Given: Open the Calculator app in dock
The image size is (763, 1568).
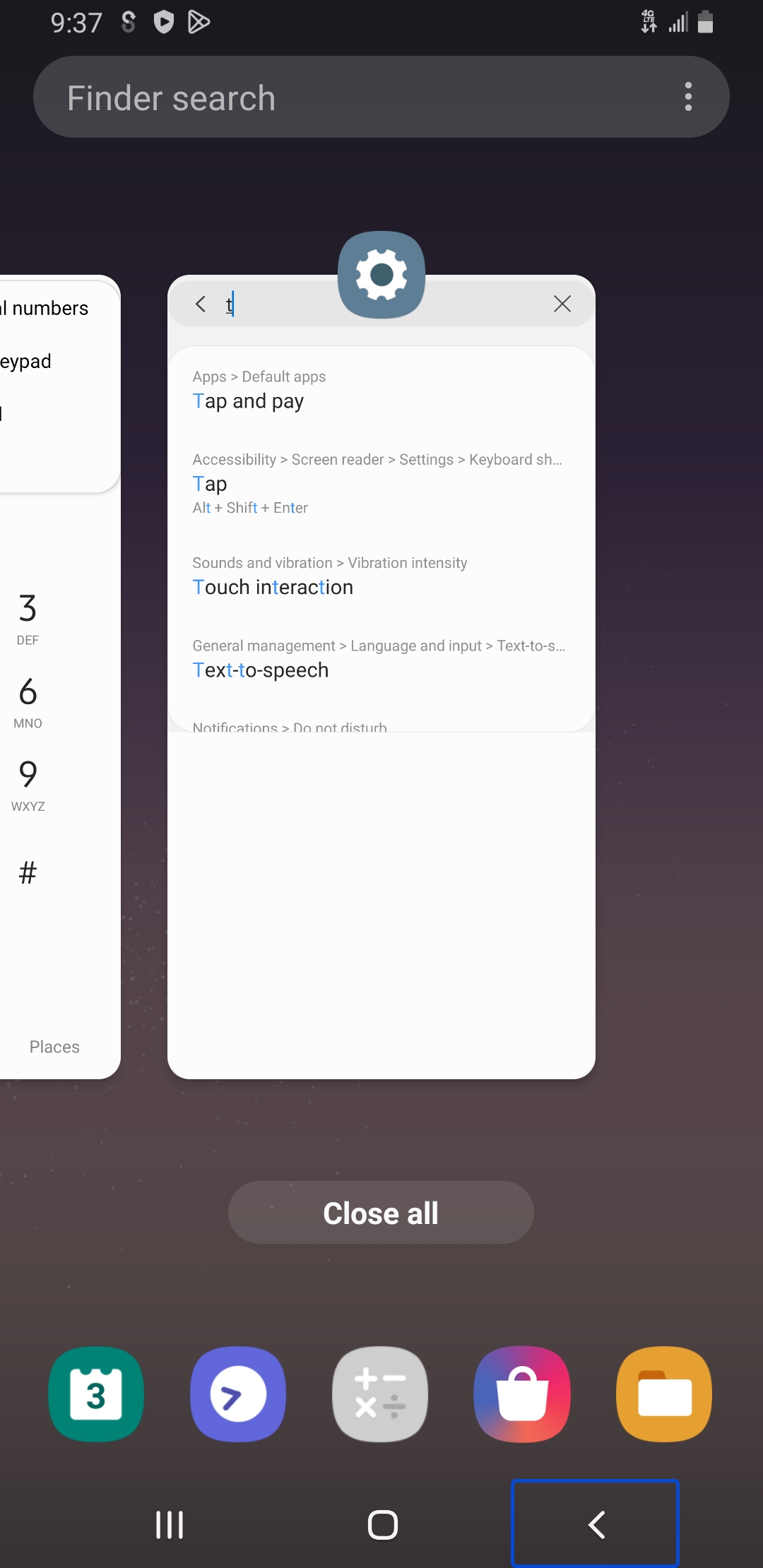Looking at the screenshot, I should (x=380, y=1394).
